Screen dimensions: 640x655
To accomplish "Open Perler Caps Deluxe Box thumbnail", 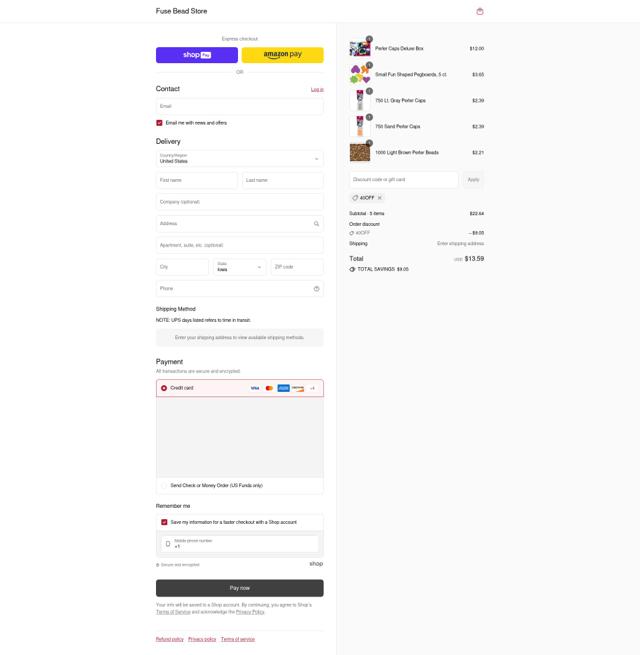I will (x=360, y=49).
